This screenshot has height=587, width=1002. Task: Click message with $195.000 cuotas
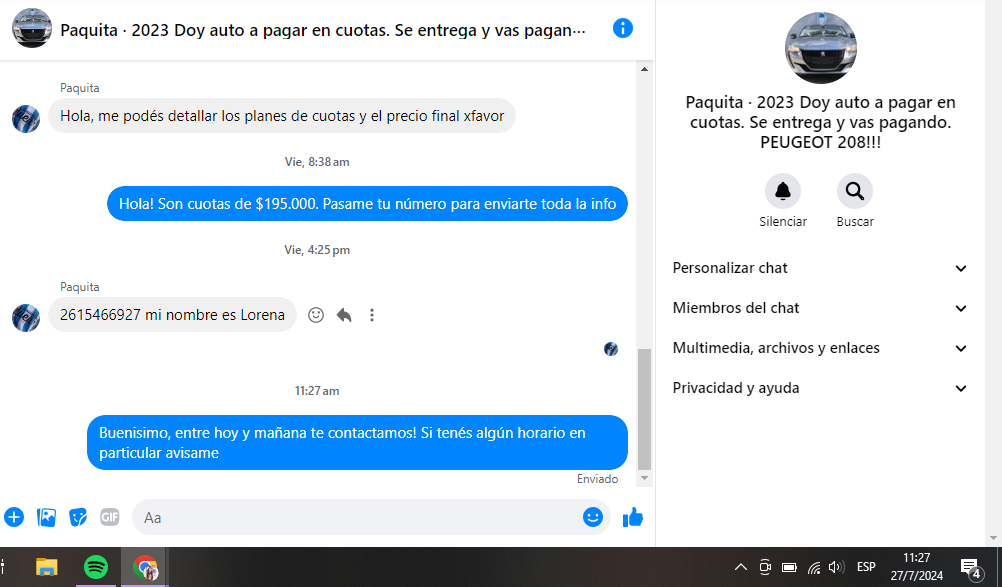click(x=367, y=204)
